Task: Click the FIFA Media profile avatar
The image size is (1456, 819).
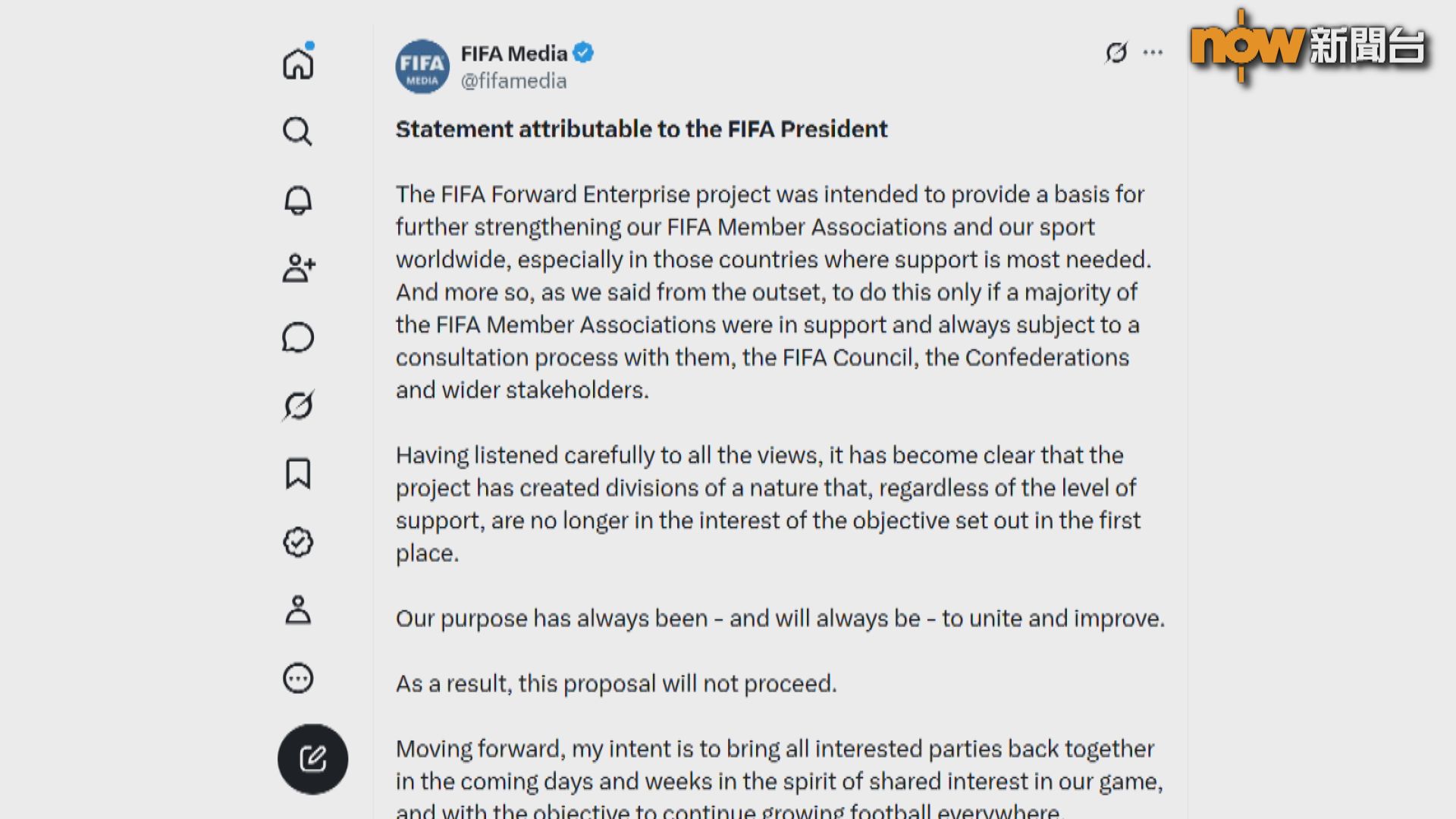Action: point(422,67)
